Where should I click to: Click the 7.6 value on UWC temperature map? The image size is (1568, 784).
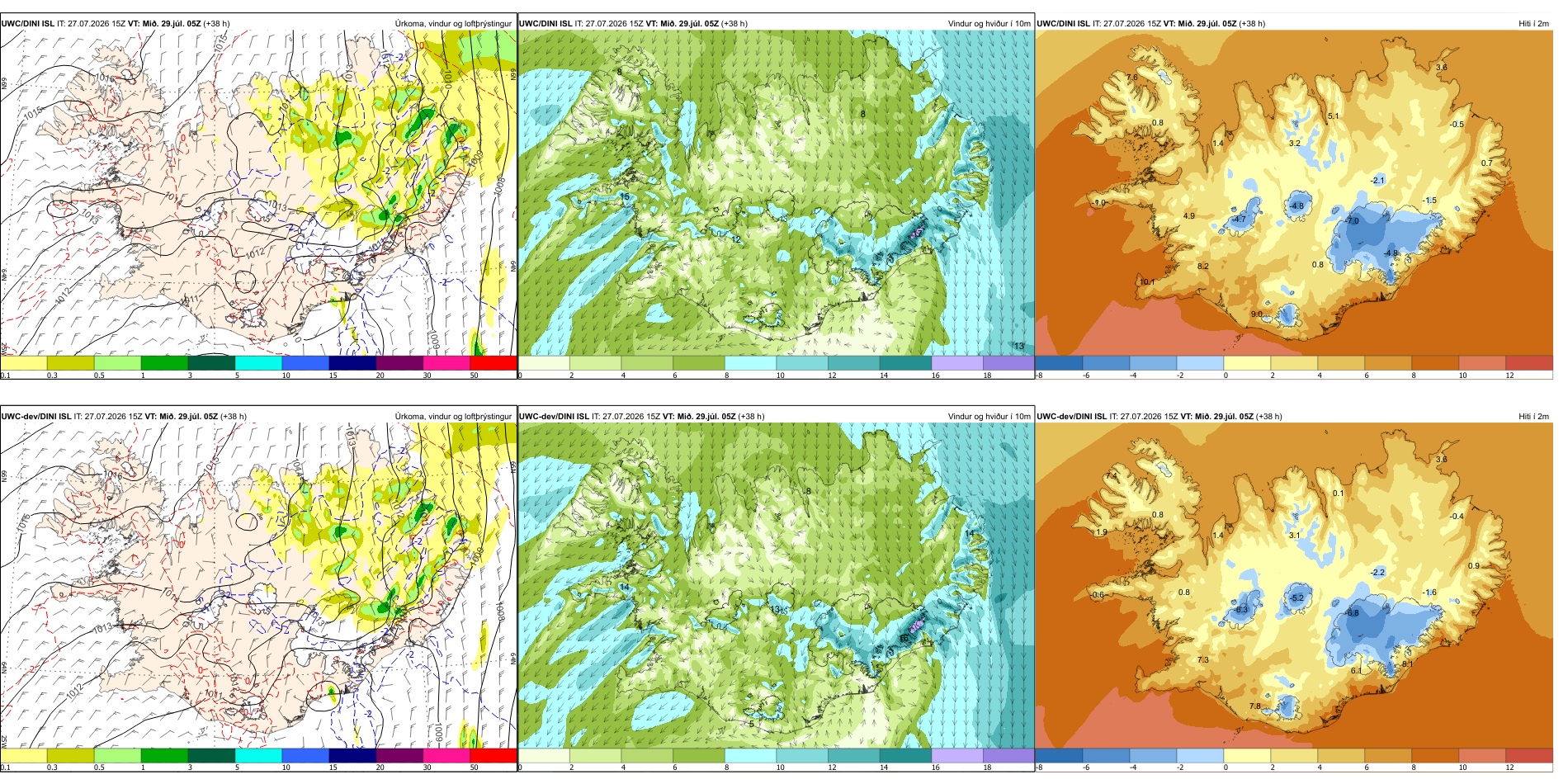tap(1131, 78)
